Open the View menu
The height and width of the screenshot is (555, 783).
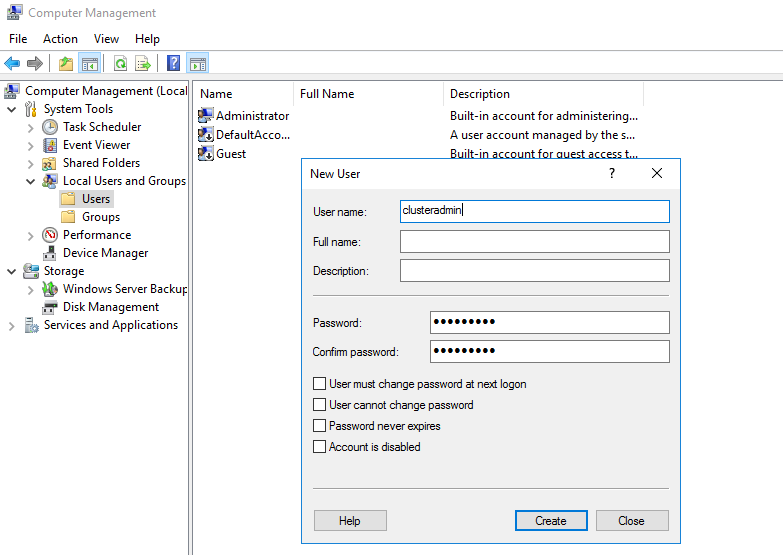[x=106, y=39]
